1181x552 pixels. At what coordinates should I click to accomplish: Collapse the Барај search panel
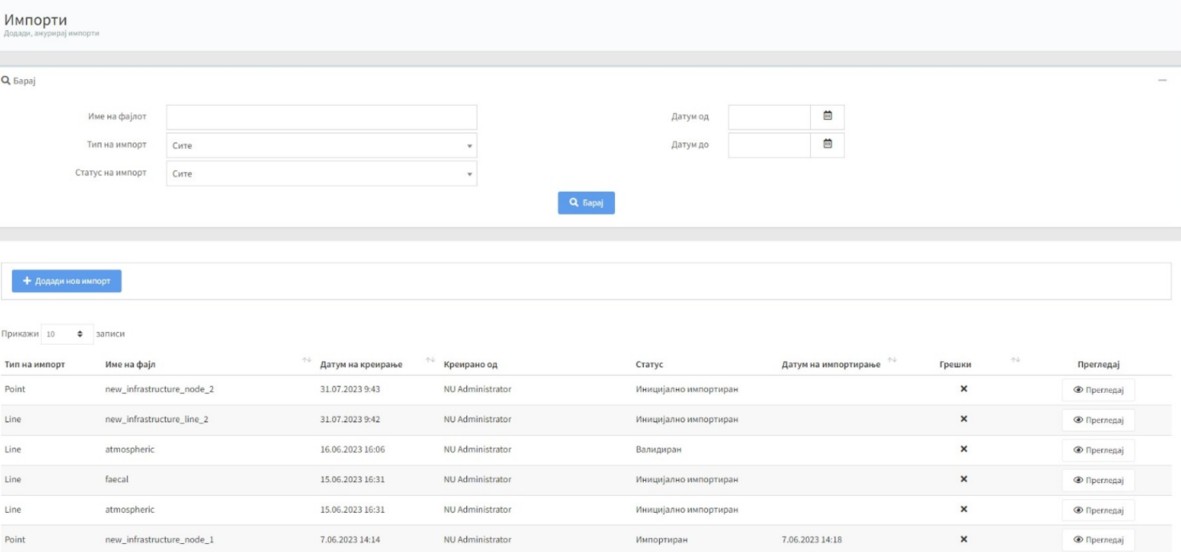tap(1162, 80)
